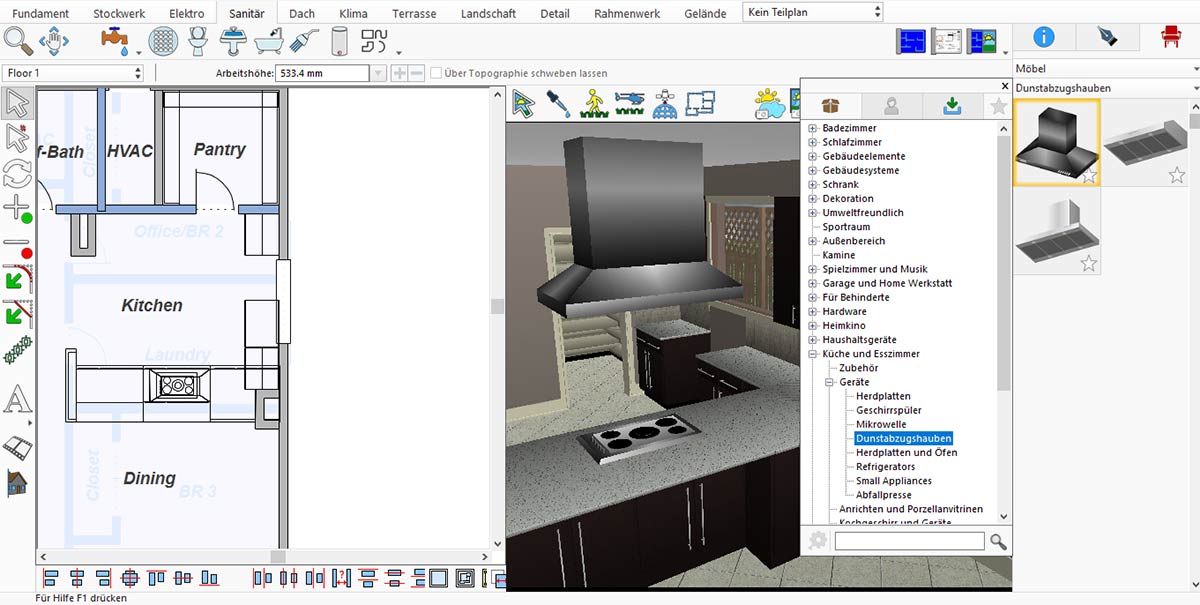Open the dome aerial view tool
Viewport: 1200px width, 605px height.
coord(666,103)
